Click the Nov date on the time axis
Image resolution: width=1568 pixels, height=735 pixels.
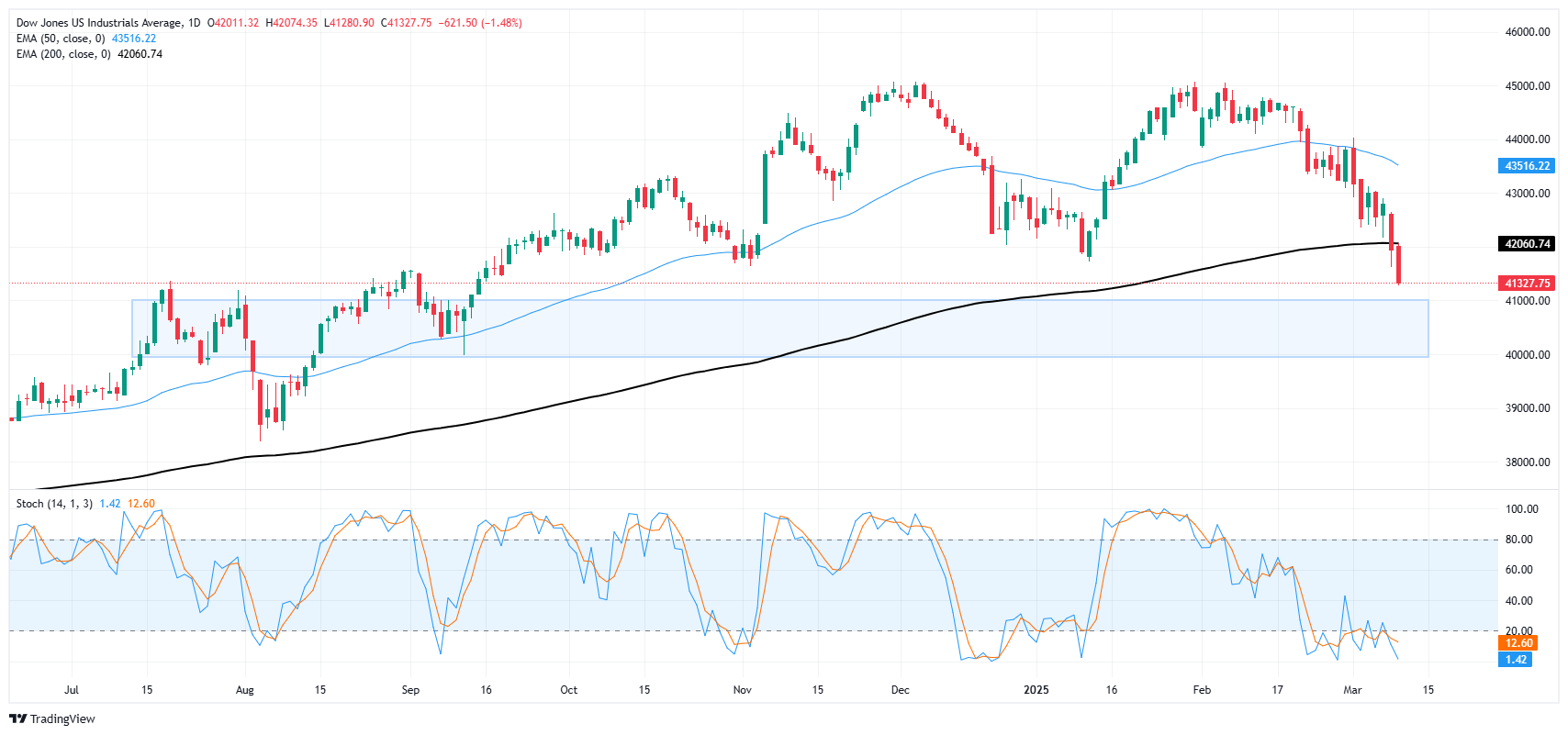(742, 690)
